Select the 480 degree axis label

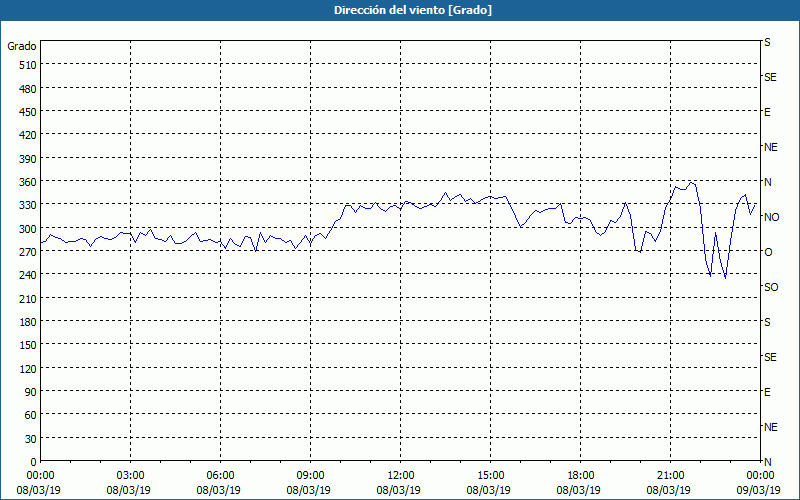(x=28, y=89)
